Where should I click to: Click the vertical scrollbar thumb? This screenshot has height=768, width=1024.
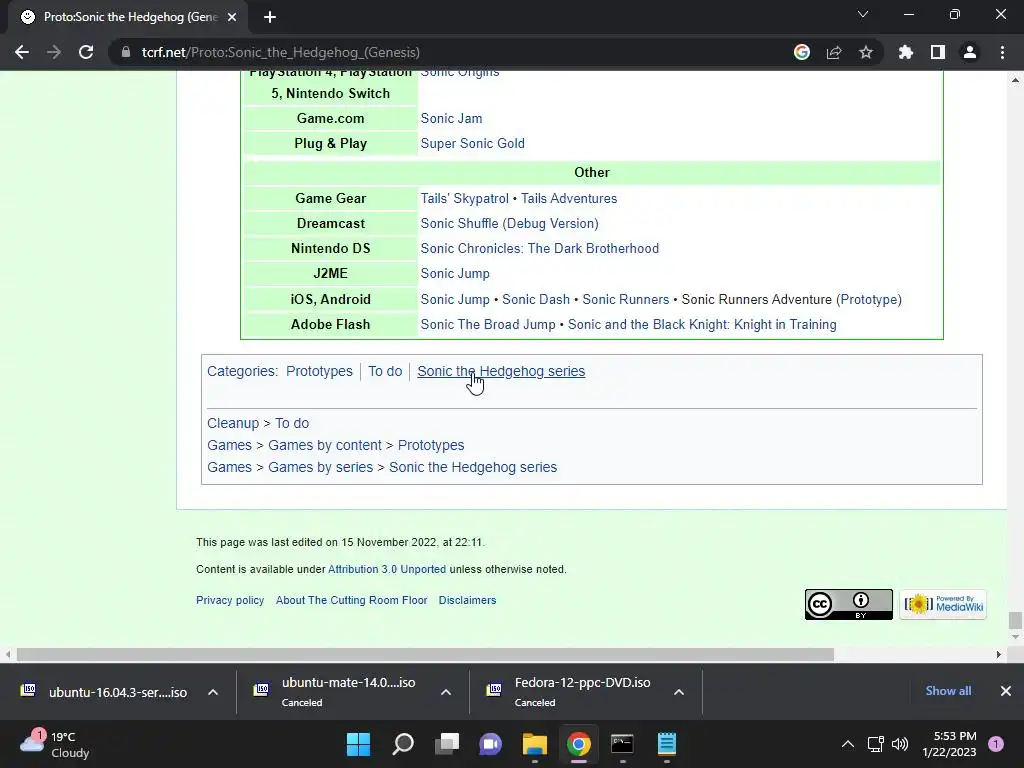pyautogui.click(x=1015, y=620)
